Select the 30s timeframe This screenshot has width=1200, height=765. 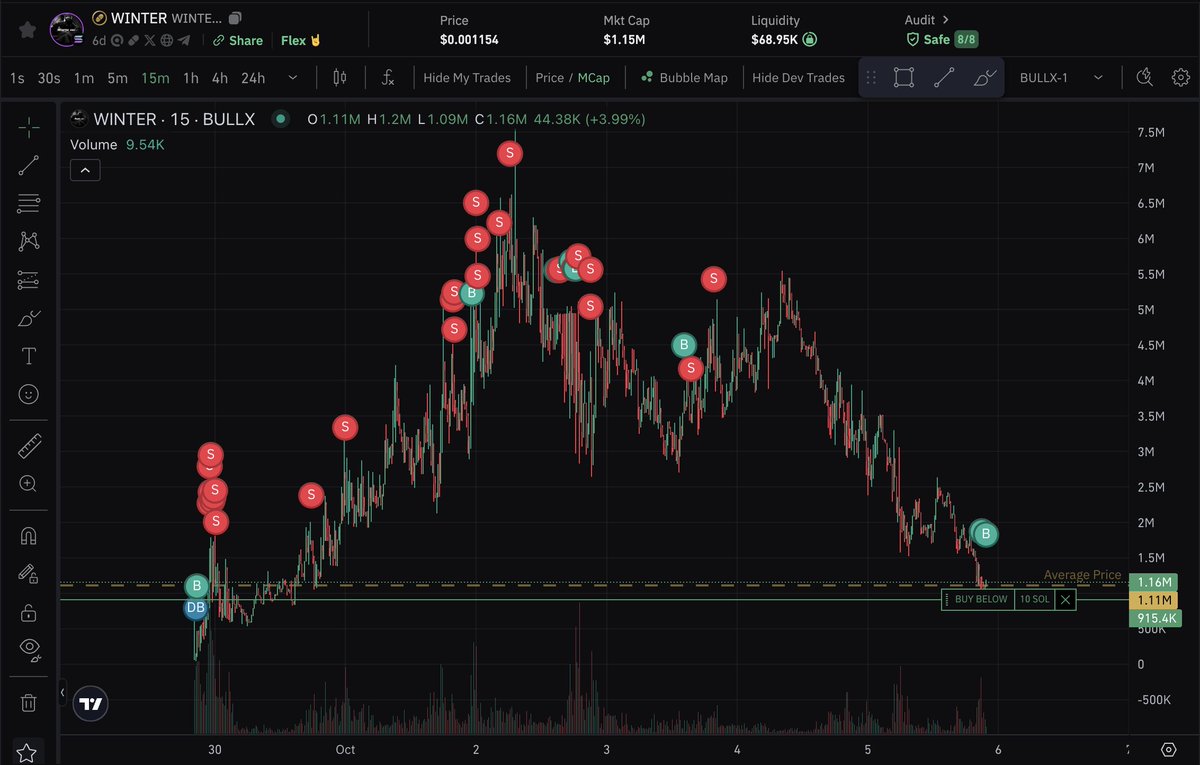[49, 77]
